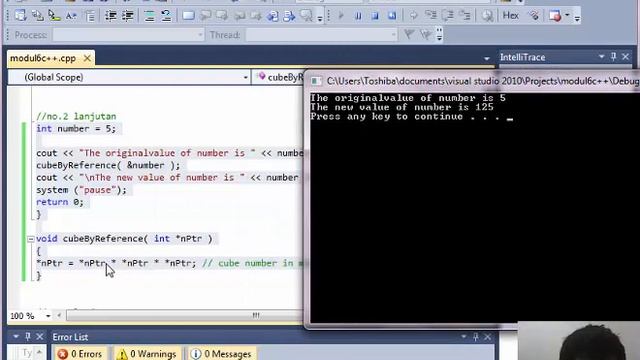Open the active documents list arrow
This screenshot has width=640, height=360.
487,58
